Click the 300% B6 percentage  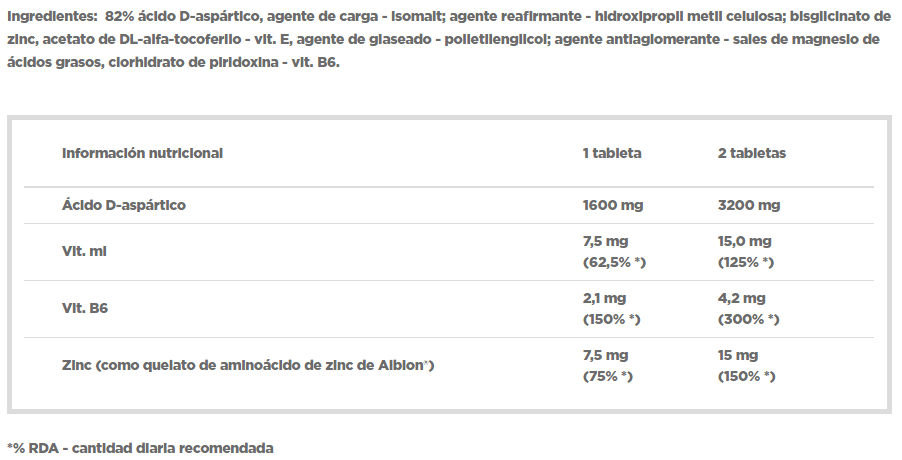[748, 319]
